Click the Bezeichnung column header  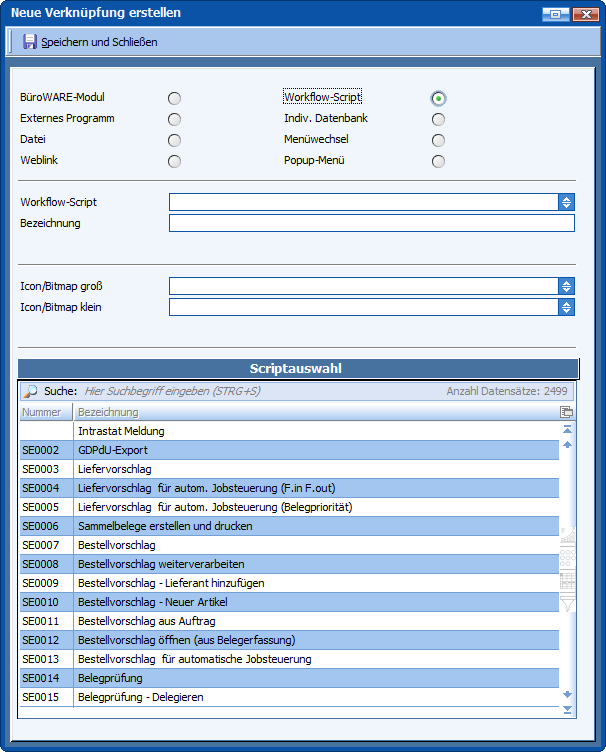coord(300,412)
